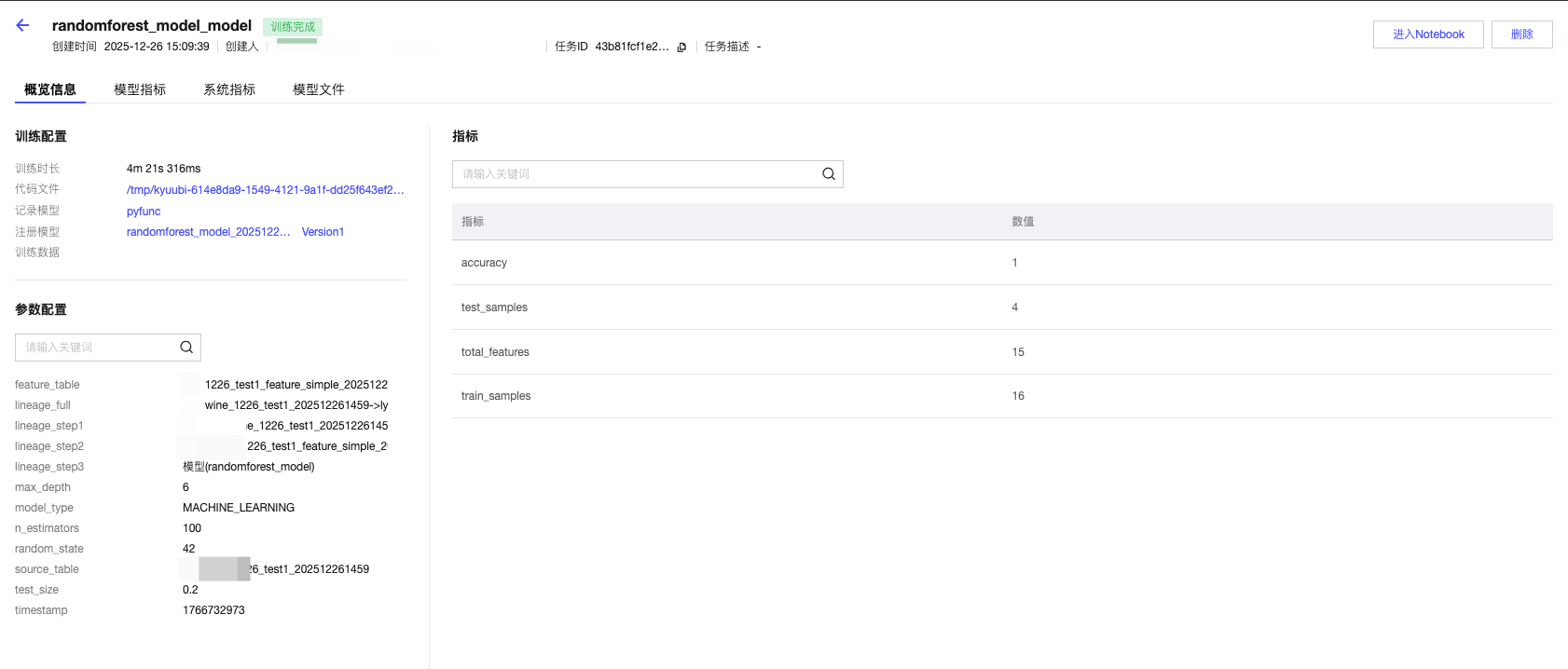Open the registered randomforest_model link

coord(208,232)
